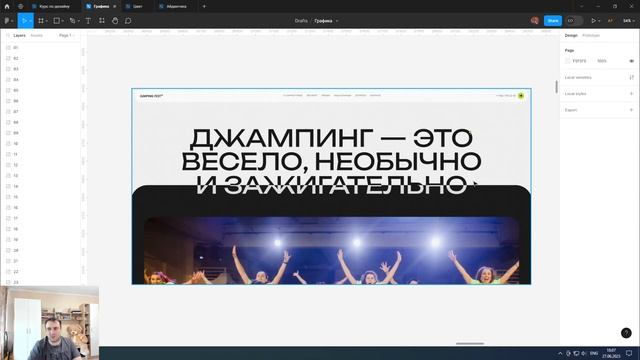Open the Design tab
The image size is (640, 360).
click(x=571, y=36)
